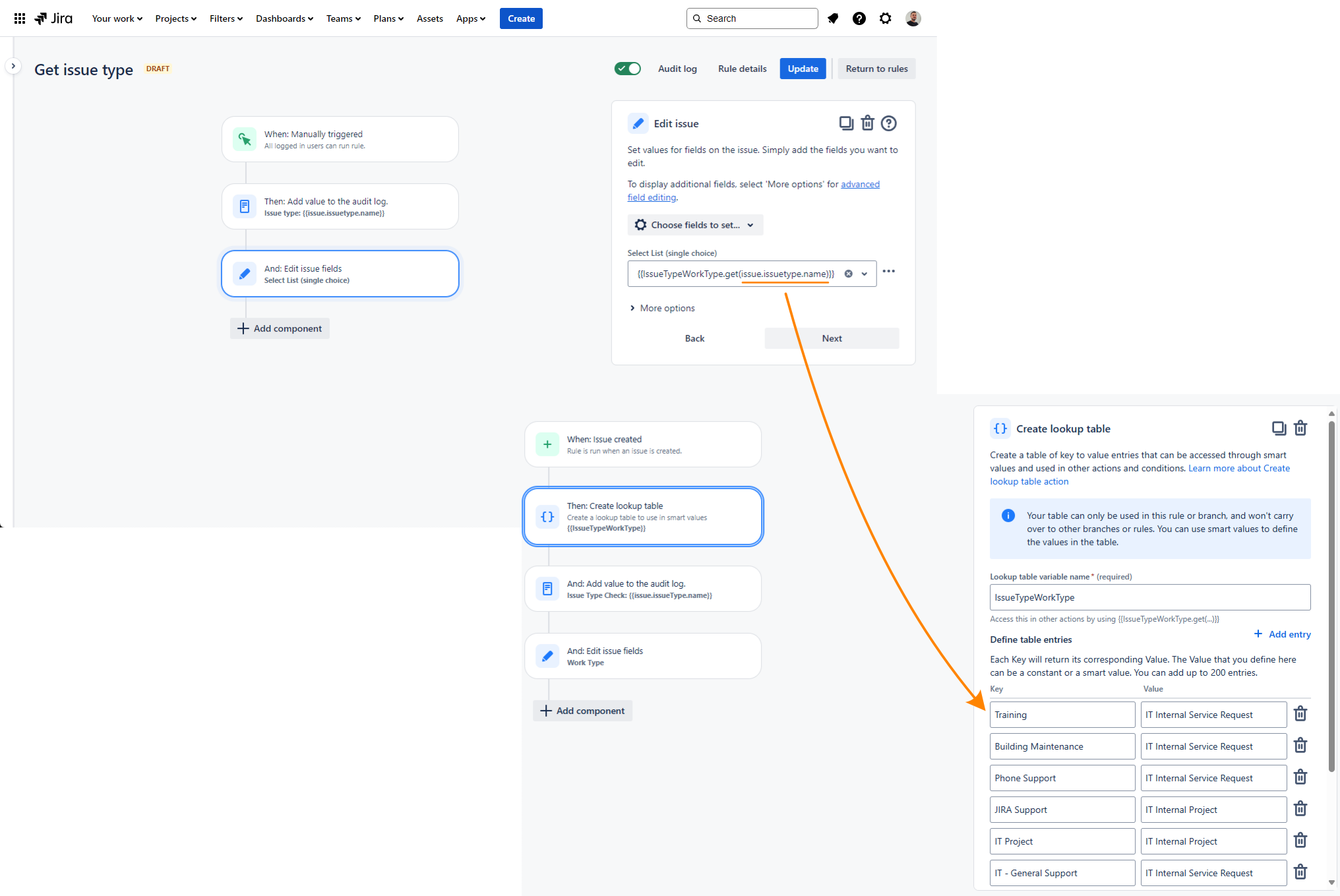This screenshot has width=1340, height=896.
Task: Delete the Edit issue action
Action: click(x=867, y=123)
